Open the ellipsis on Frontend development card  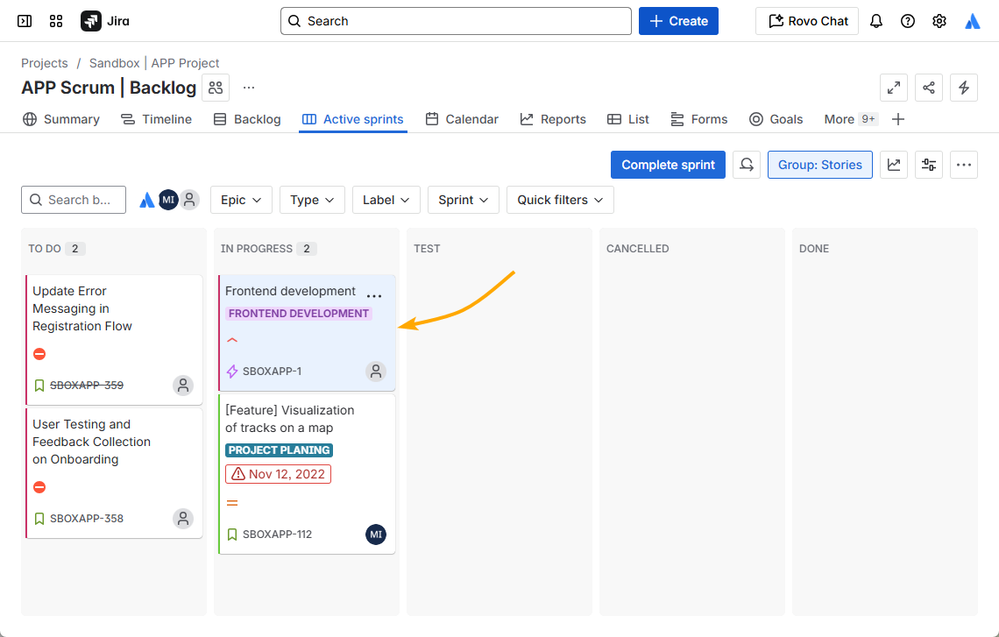(375, 296)
